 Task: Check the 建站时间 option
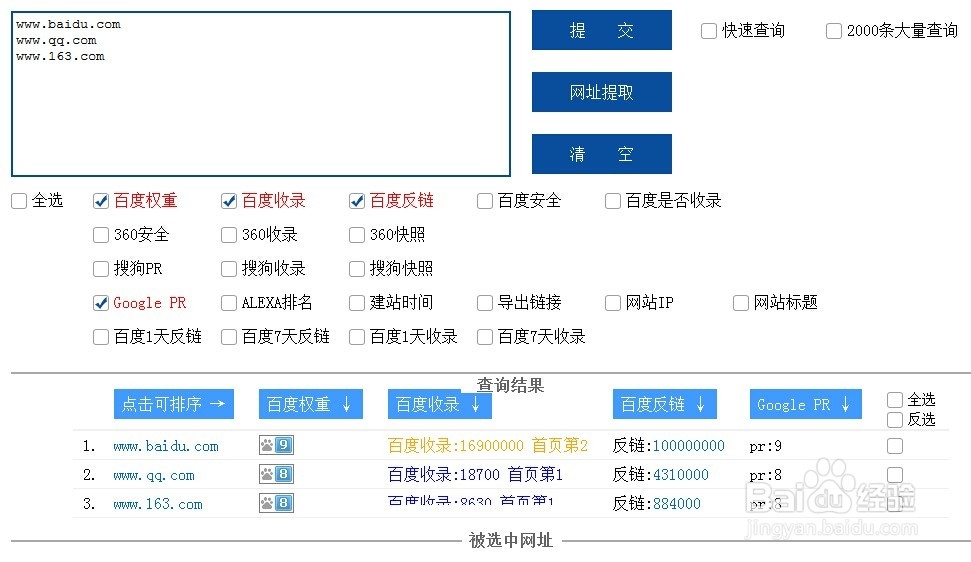click(357, 303)
